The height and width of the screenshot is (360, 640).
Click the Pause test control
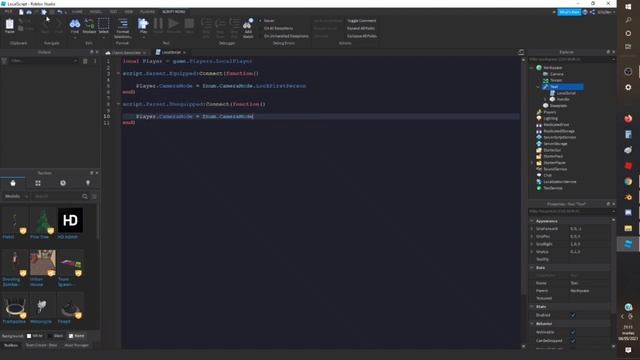click(x=158, y=25)
